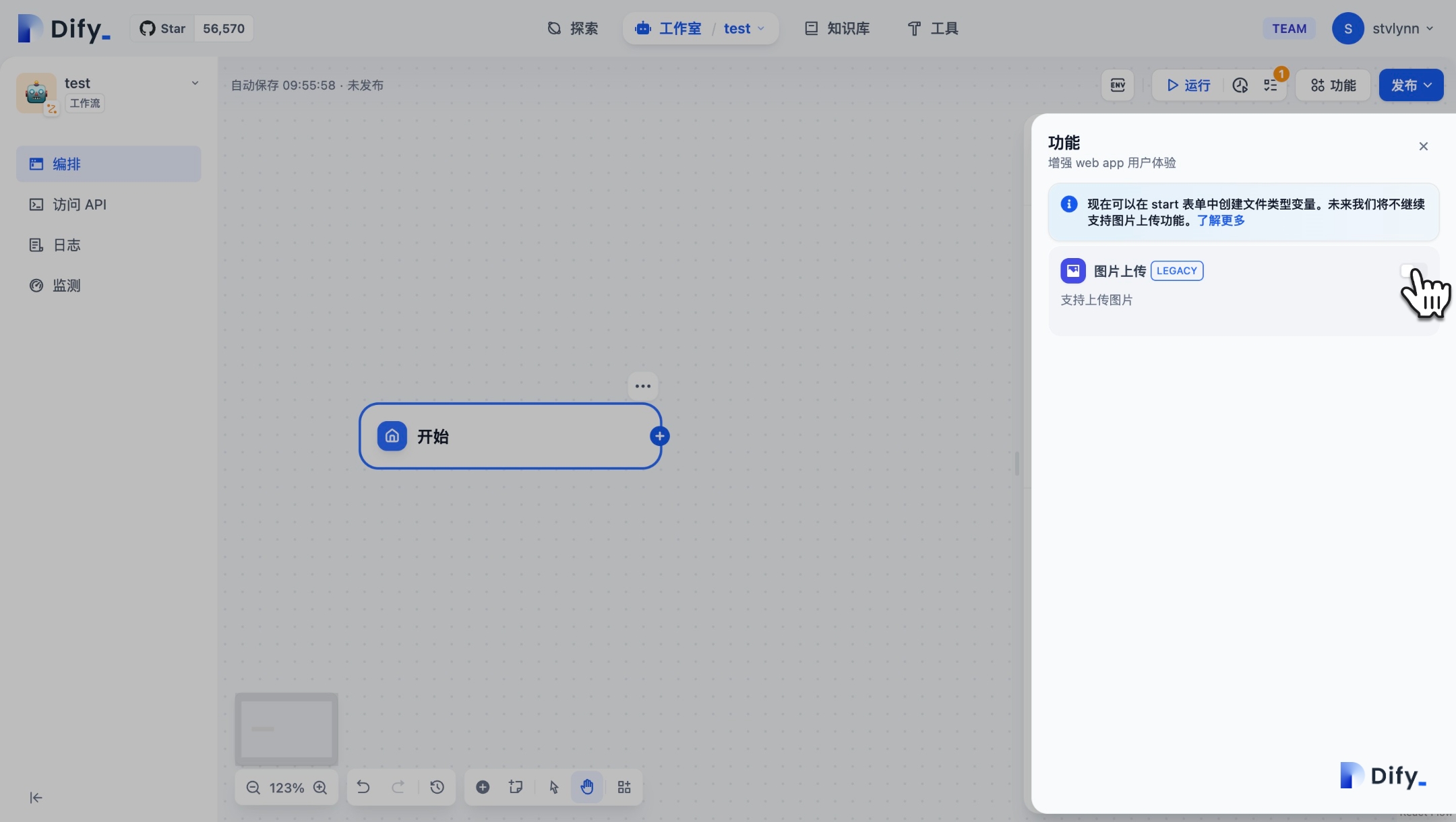Image resolution: width=1456 pixels, height=822 pixels.
Task: Select the hand pan mode tool
Action: [586, 787]
